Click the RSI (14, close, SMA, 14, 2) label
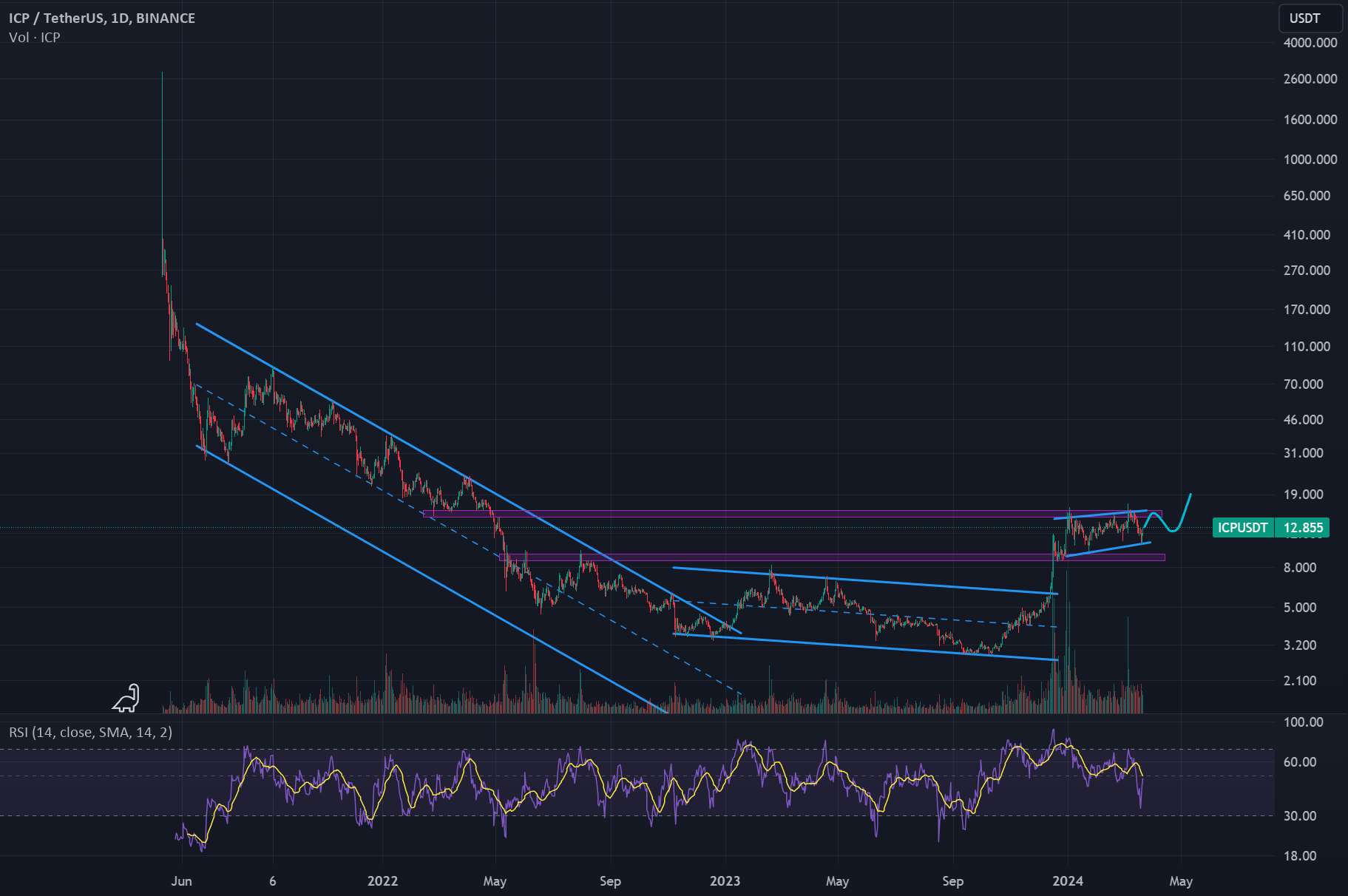The image size is (1348, 896). tap(90, 732)
